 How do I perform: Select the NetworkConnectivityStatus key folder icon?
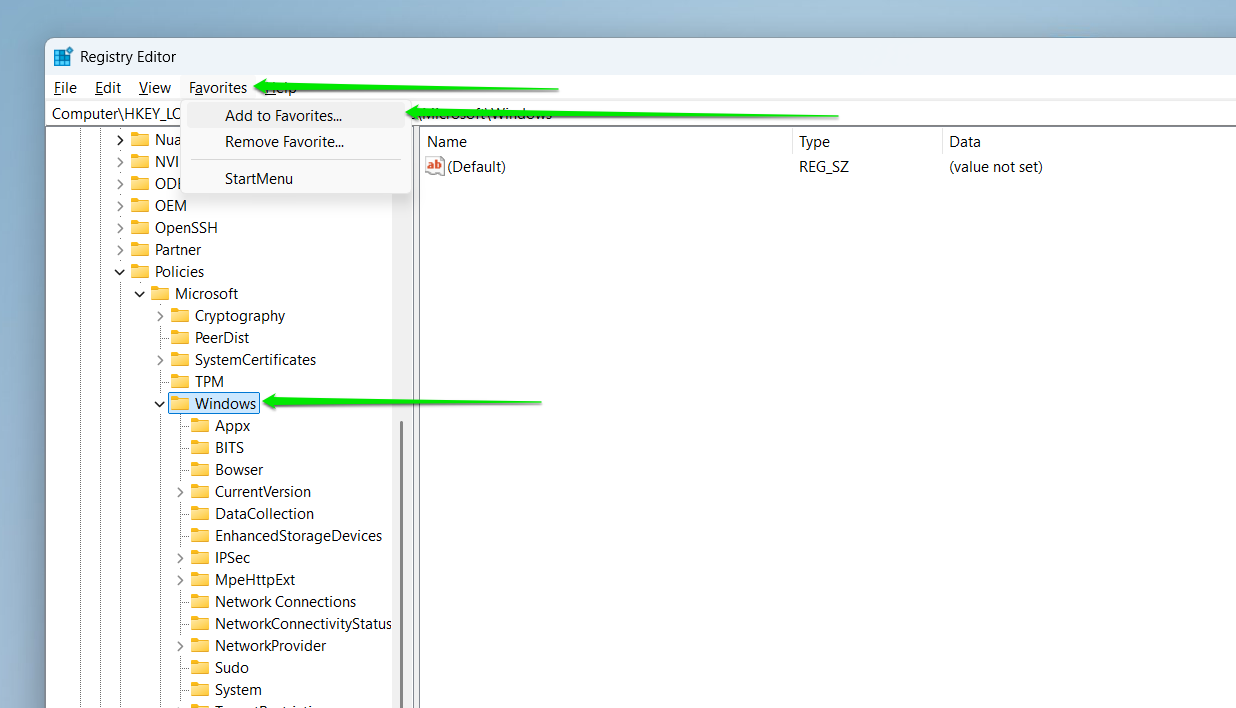click(200, 624)
